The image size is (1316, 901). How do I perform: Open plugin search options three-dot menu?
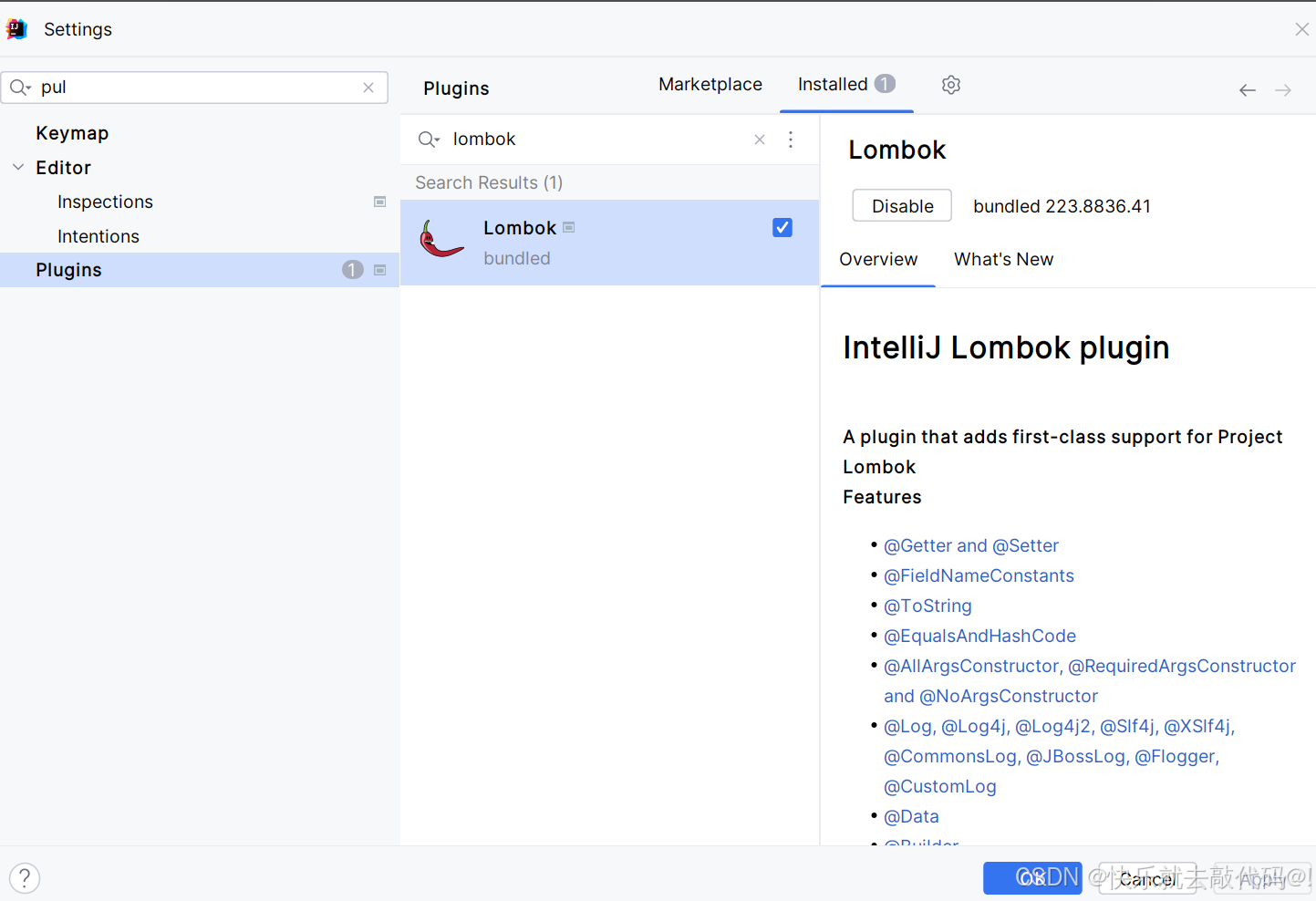pos(791,140)
